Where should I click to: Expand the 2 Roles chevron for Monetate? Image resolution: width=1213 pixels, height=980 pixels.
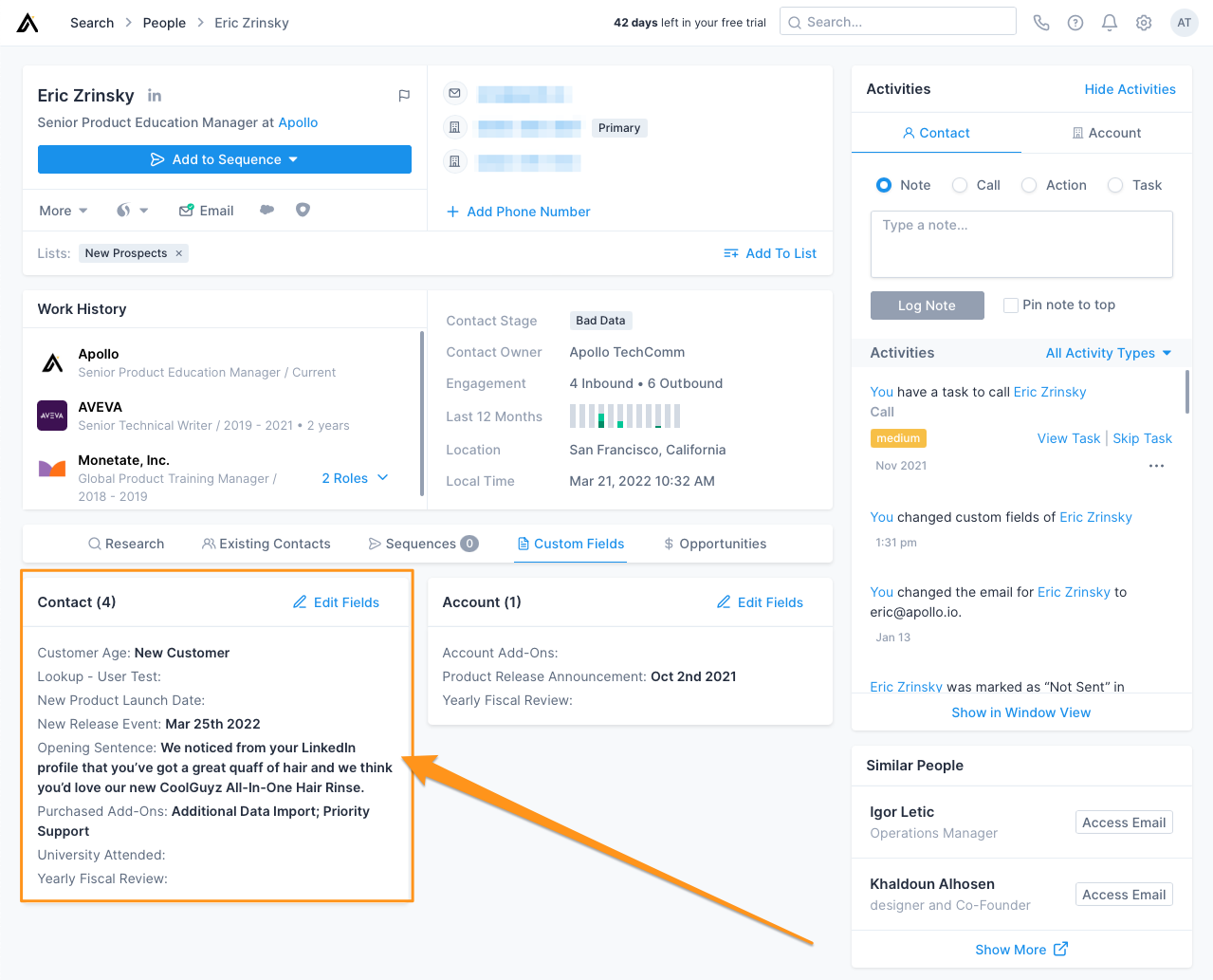tap(383, 477)
